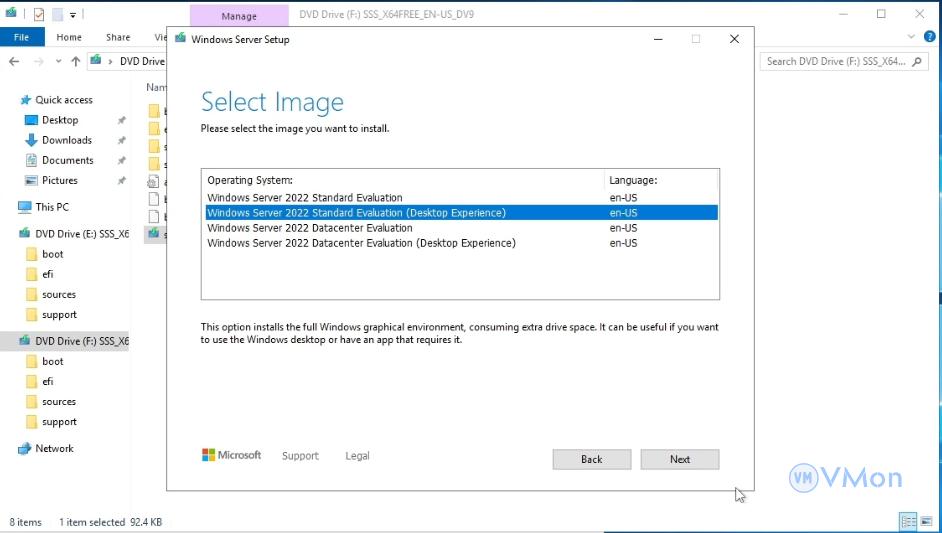Open sources folder under DVD Drive (F:)

click(x=59, y=401)
